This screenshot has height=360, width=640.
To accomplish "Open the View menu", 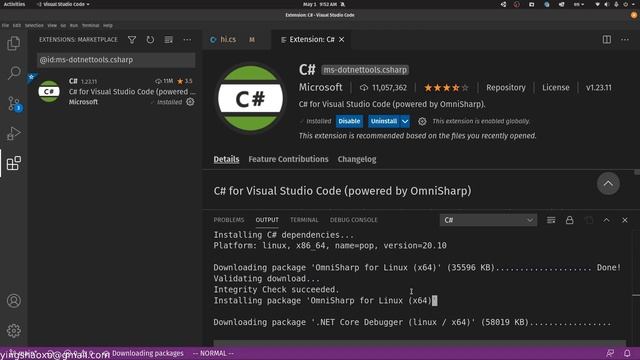I will 52,25.
